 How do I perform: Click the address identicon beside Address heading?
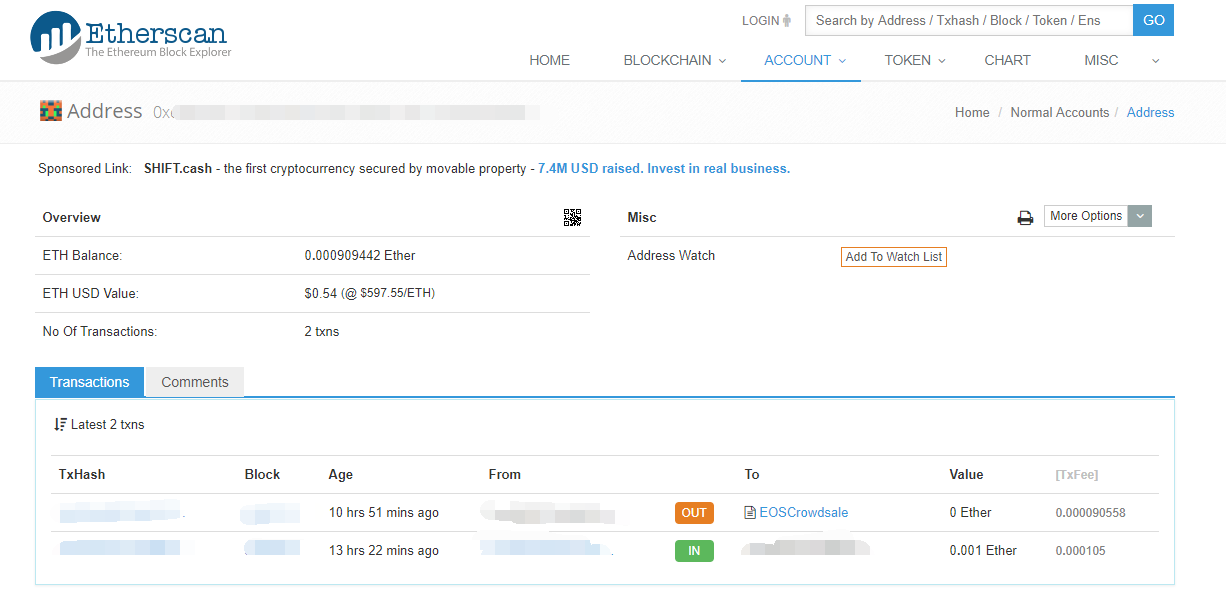(x=50, y=111)
